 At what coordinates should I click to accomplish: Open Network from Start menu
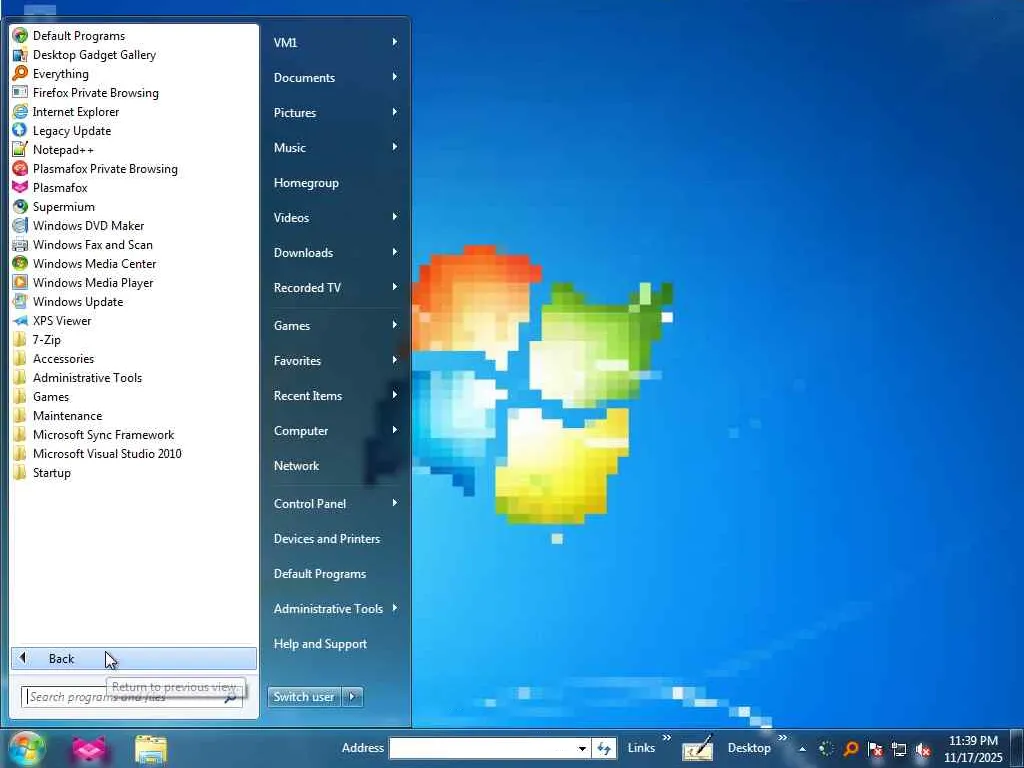pos(335,466)
